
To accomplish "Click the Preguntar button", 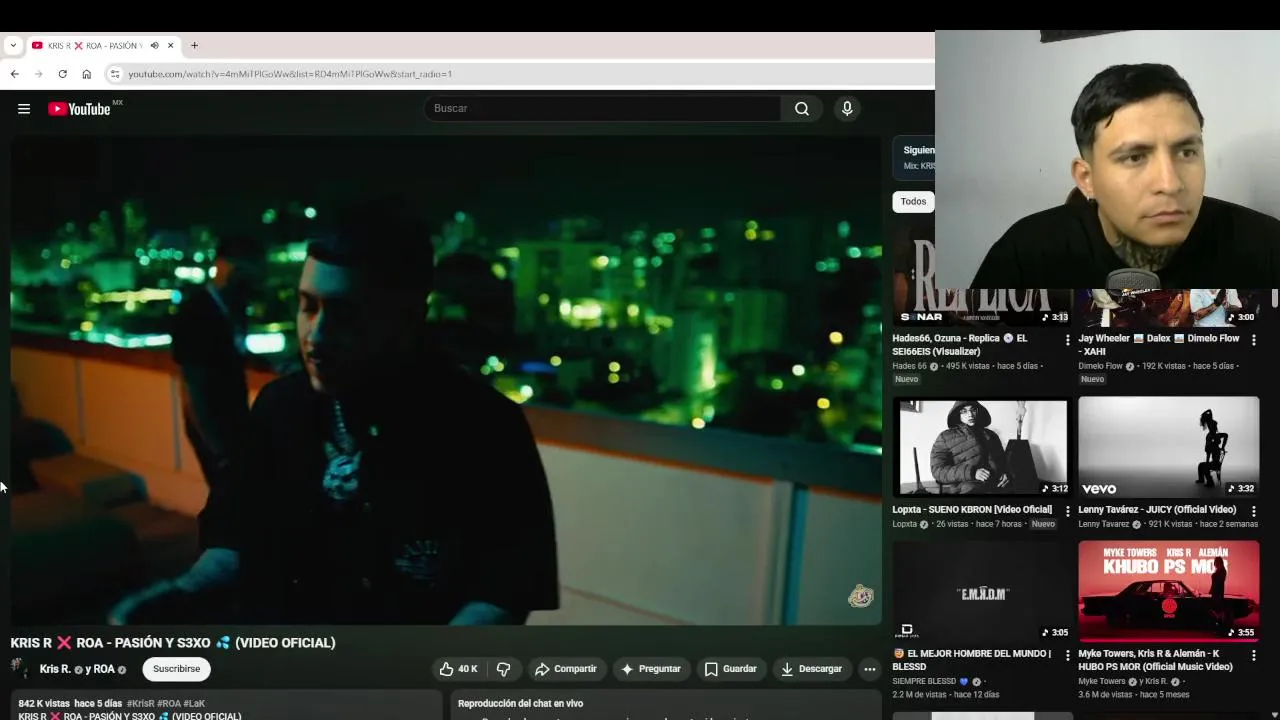I will [650, 669].
